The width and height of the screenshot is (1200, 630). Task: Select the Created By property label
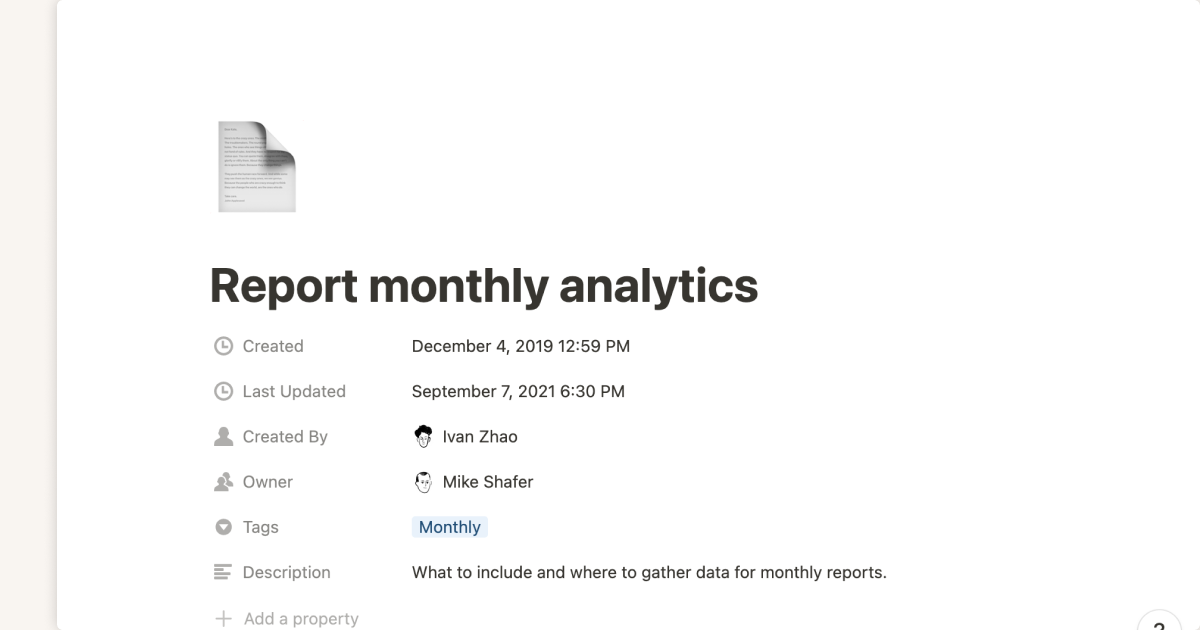click(284, 437)
